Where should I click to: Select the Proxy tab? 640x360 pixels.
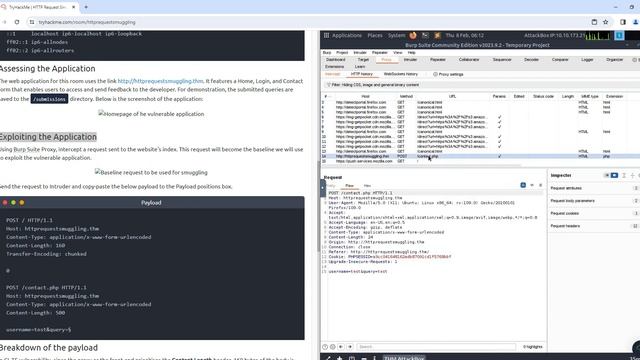[386, 60]
